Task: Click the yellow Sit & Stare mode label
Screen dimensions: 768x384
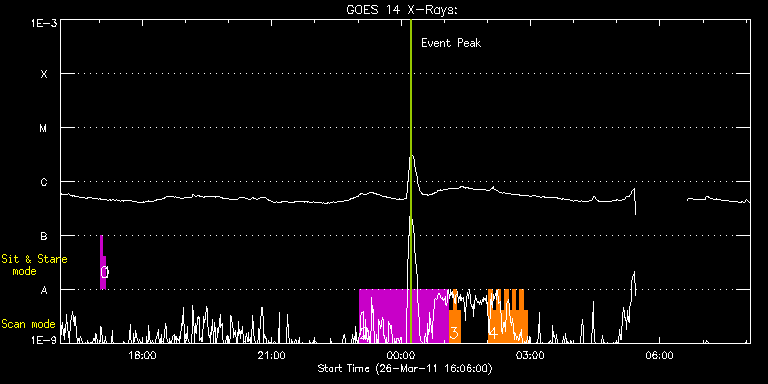Action: 34,265
